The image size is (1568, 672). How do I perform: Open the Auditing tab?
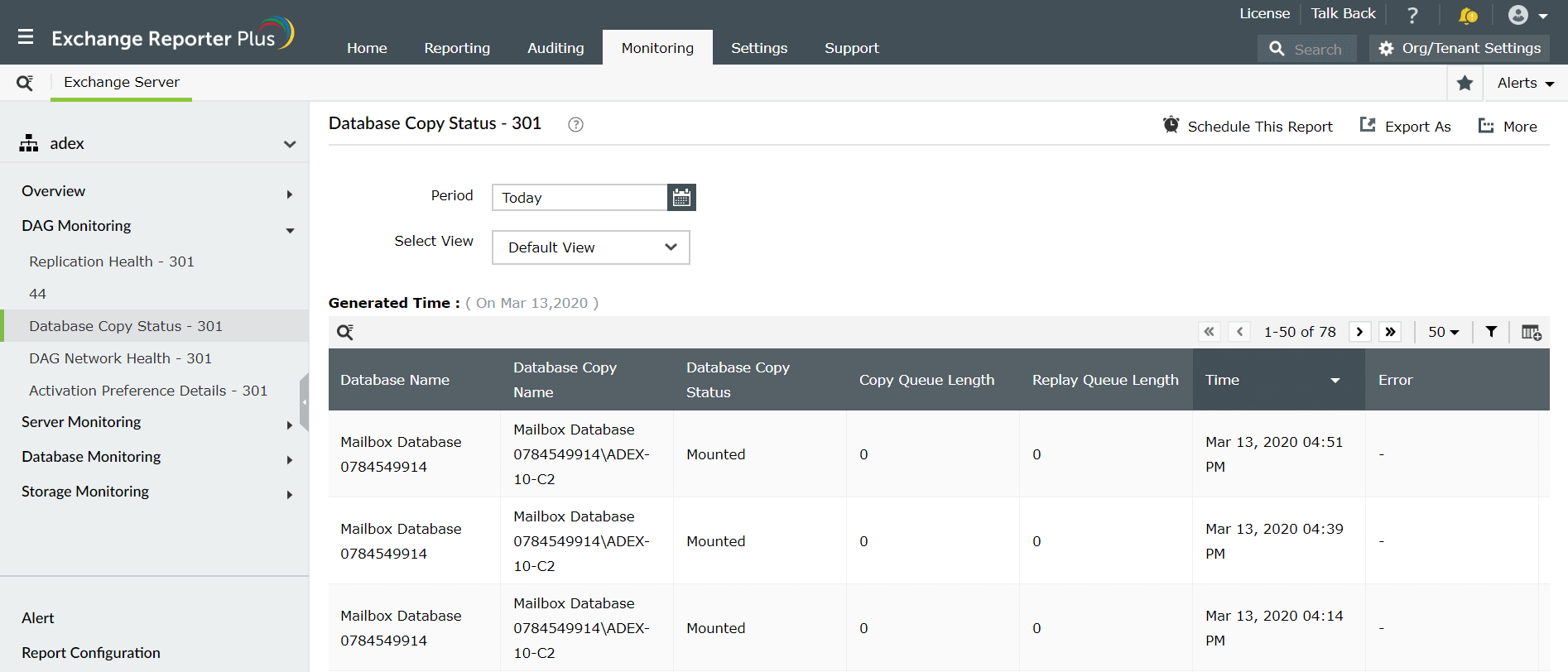pos(556,48)
